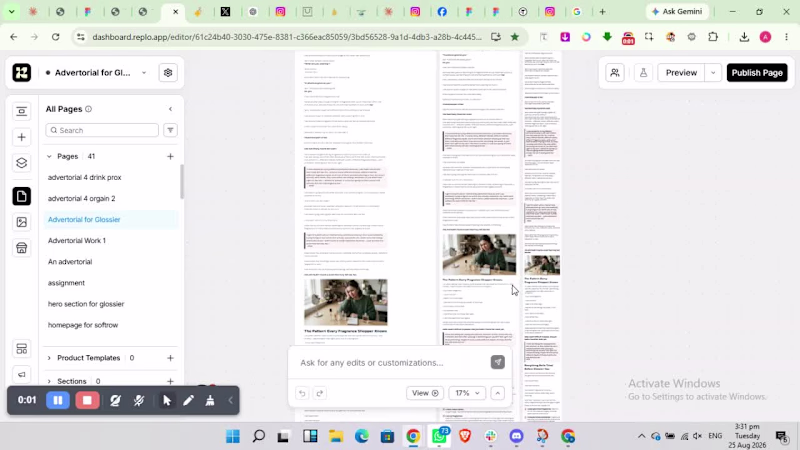The width and height of the screenshot is (800, 450).
Task: Click the Ask Gemini button
Action: click(677, 11)
